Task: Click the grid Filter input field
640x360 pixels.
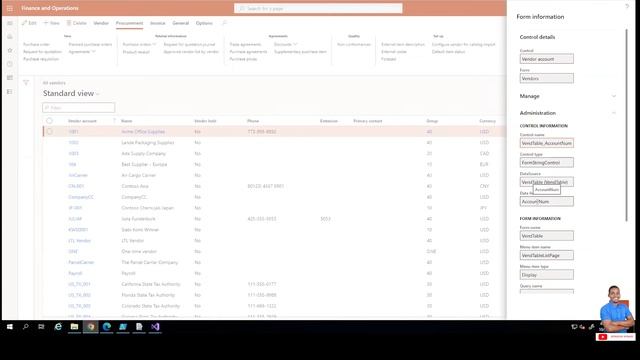Action: 79,108
